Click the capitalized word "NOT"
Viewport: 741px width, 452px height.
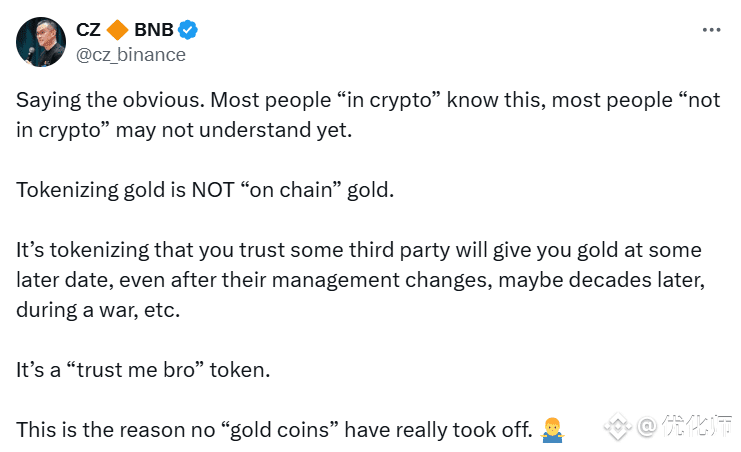[x=213, y=190]
